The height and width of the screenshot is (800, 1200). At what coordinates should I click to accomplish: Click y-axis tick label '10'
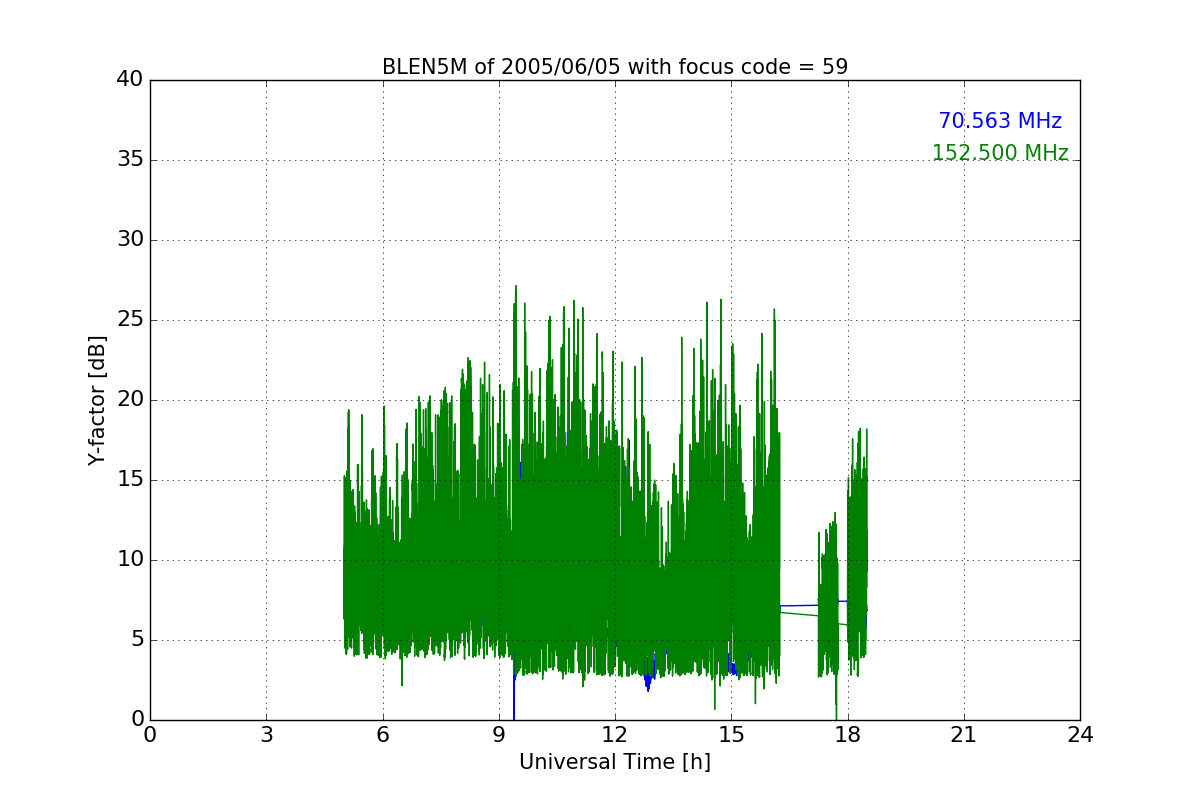[x=130, y=560]
